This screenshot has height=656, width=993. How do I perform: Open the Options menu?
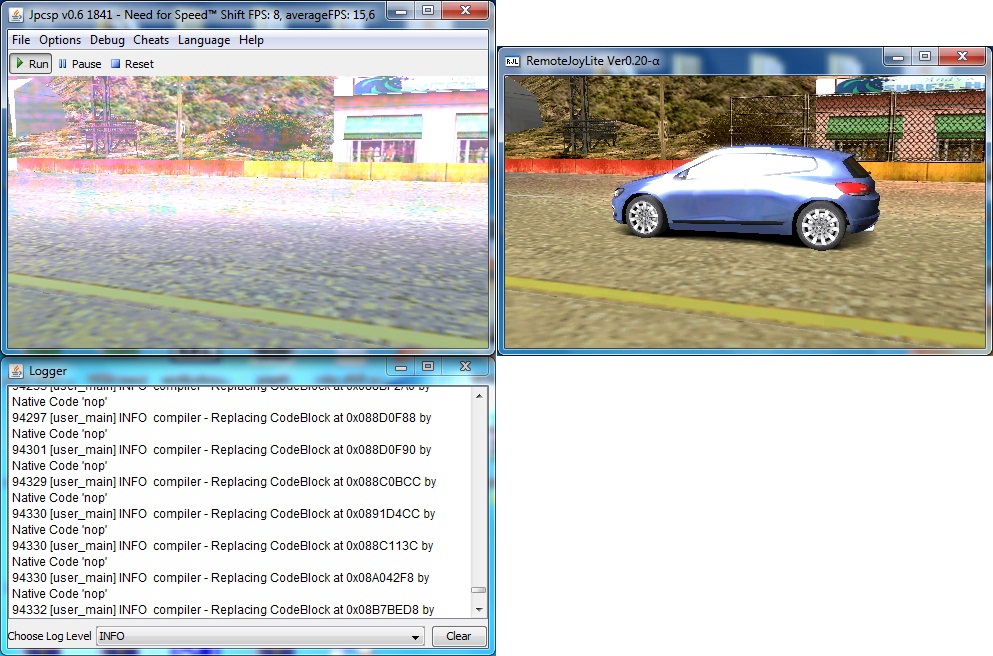(60, 40)
